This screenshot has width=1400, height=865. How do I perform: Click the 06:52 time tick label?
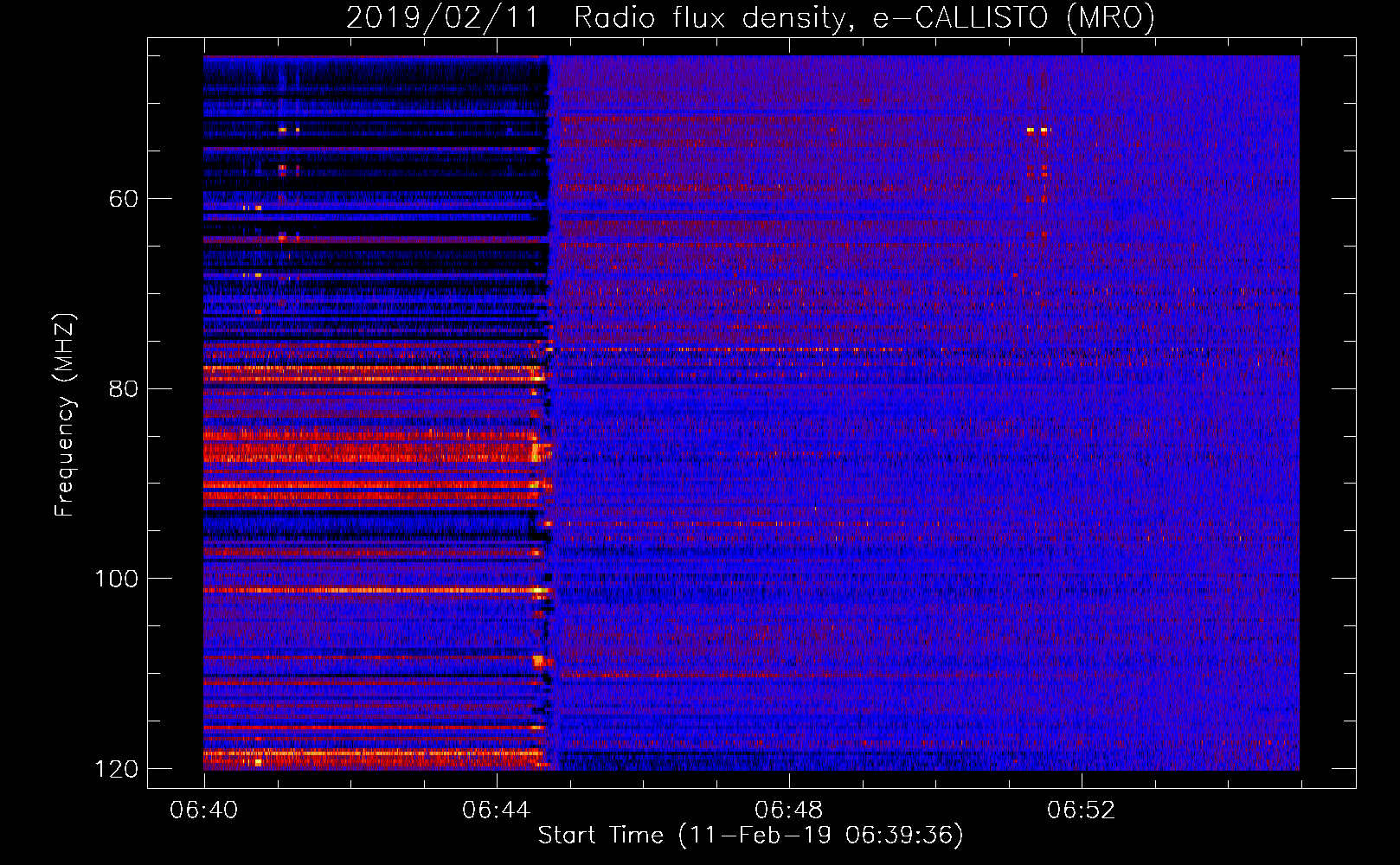coord(1081,811)
